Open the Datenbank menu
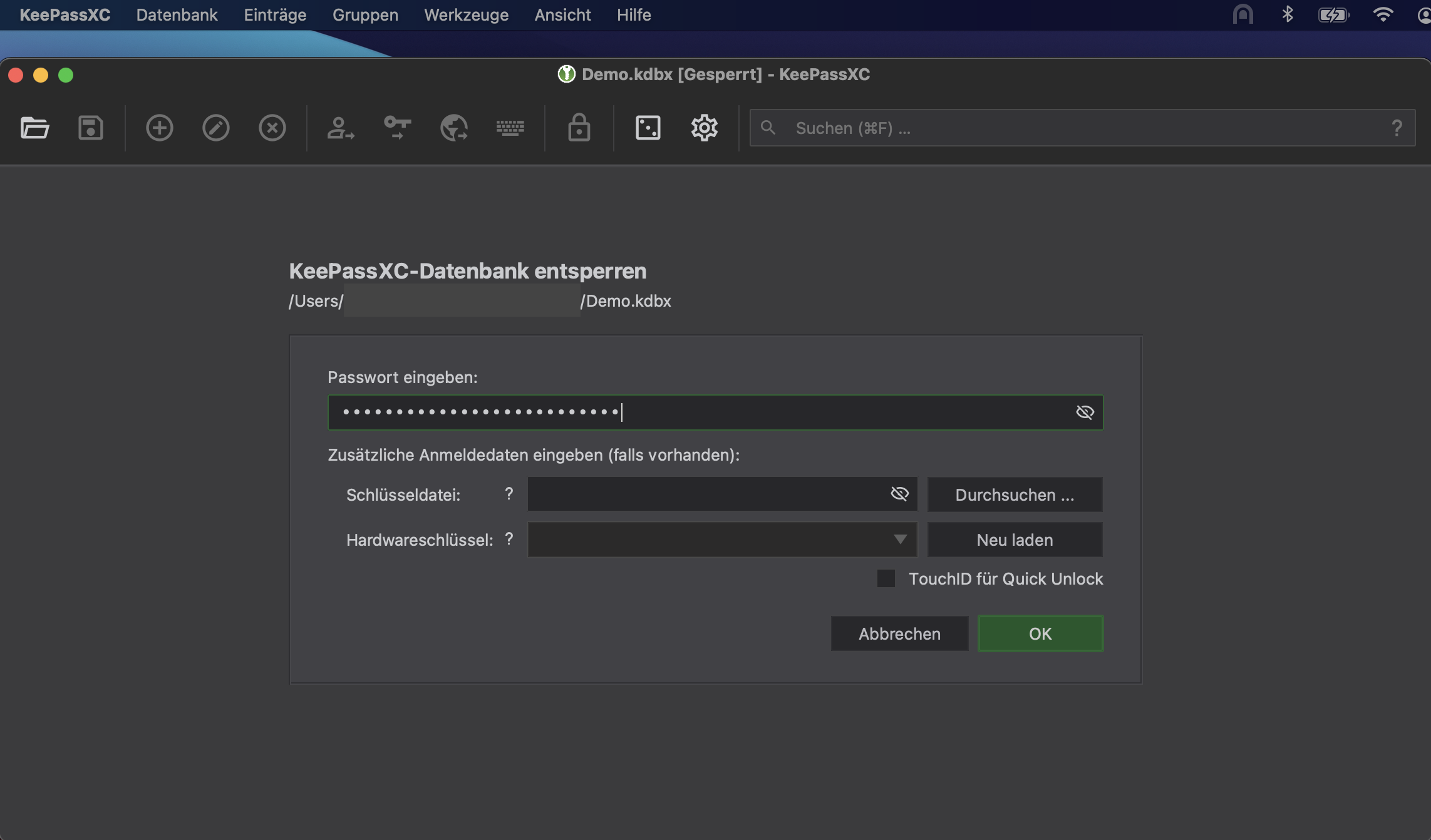The image size is (1431, 840). (x=177, y=15)
